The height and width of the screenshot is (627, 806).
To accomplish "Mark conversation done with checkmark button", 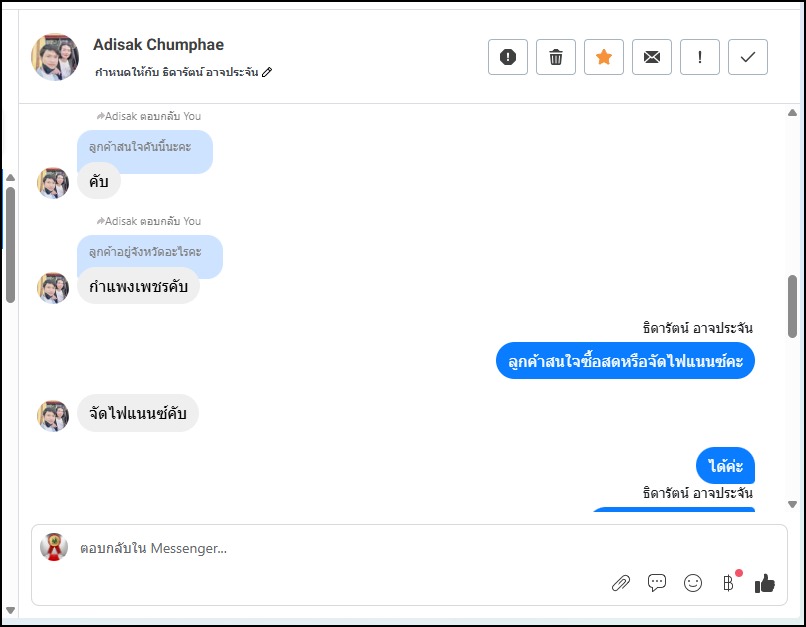I will pyautogui.click(x=748, y=57).
